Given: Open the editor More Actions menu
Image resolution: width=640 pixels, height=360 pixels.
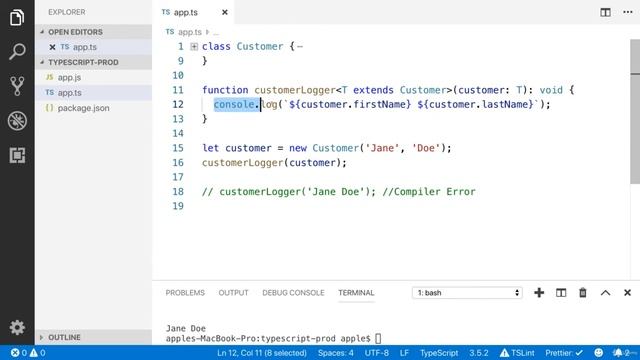Looking at the screenshot, I should [x=628, y=12].
